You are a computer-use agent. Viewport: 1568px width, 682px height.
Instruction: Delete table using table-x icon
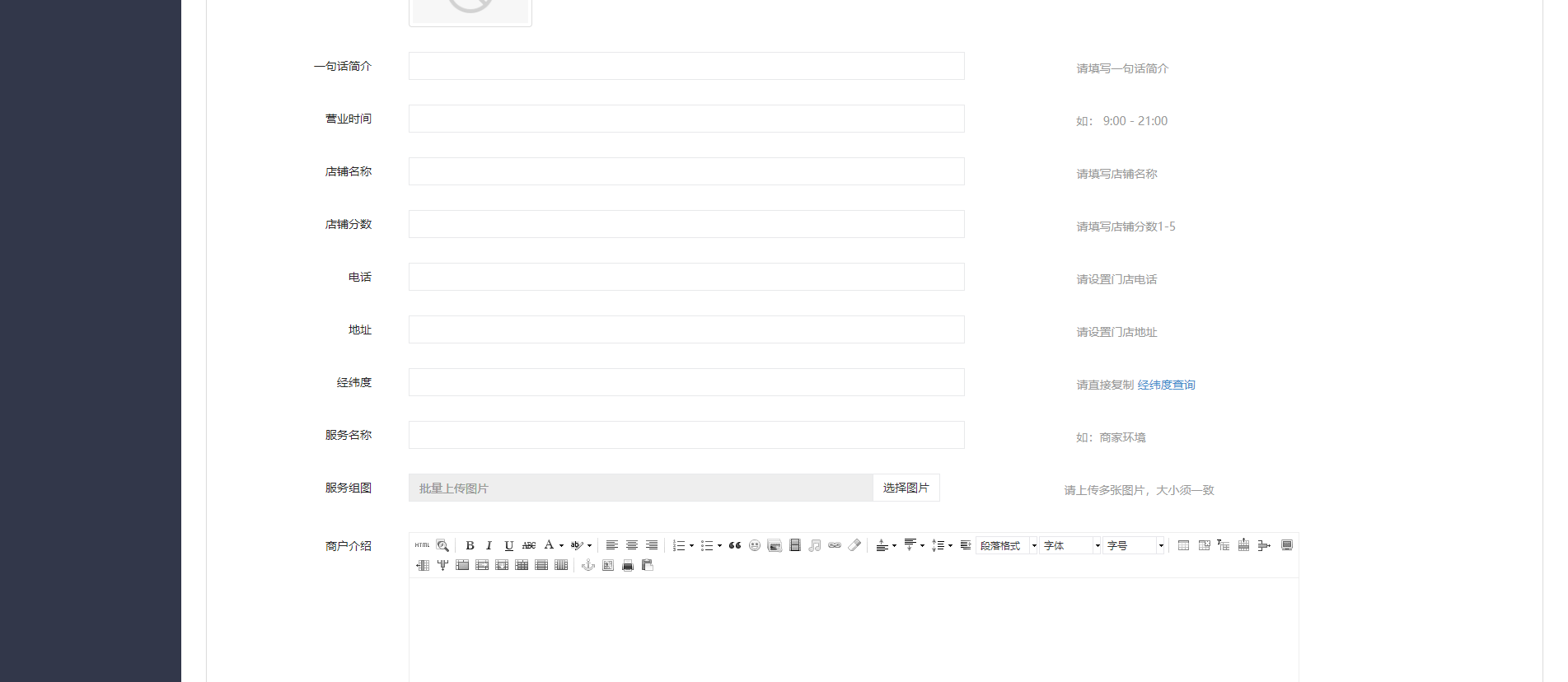[1204, 545]
